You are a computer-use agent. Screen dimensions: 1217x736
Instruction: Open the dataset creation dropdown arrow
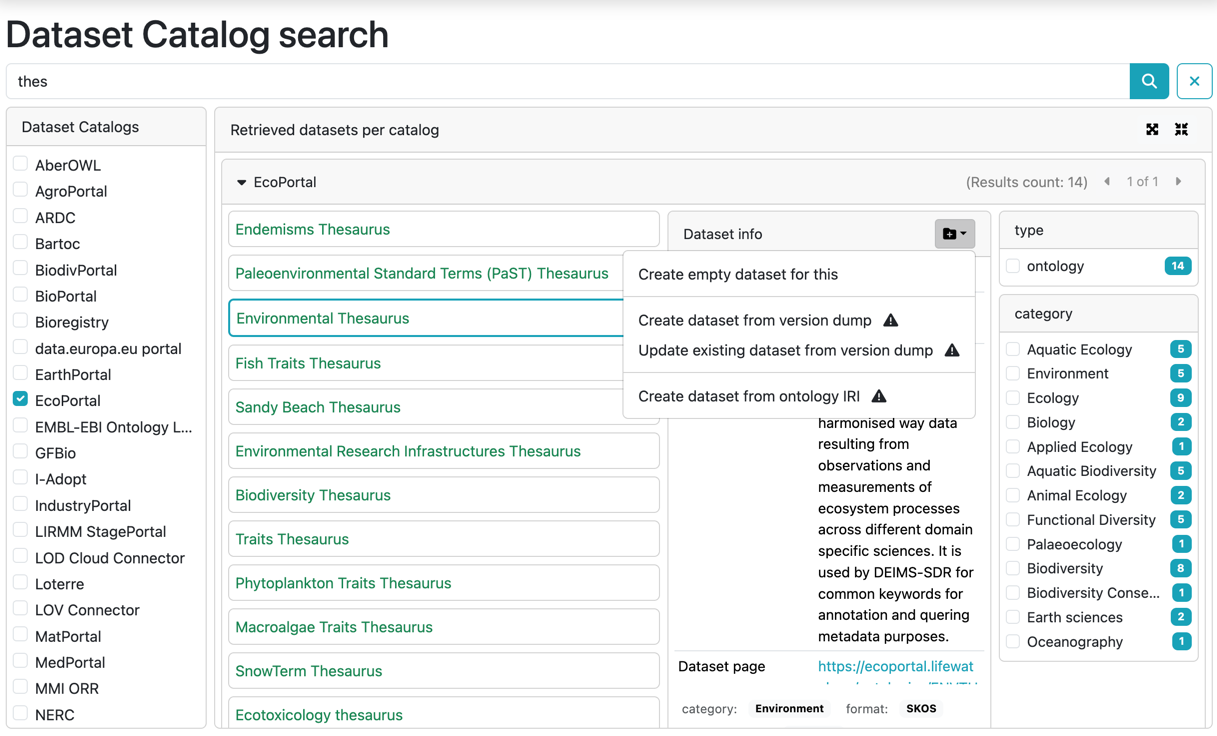(x=964, y=233)
